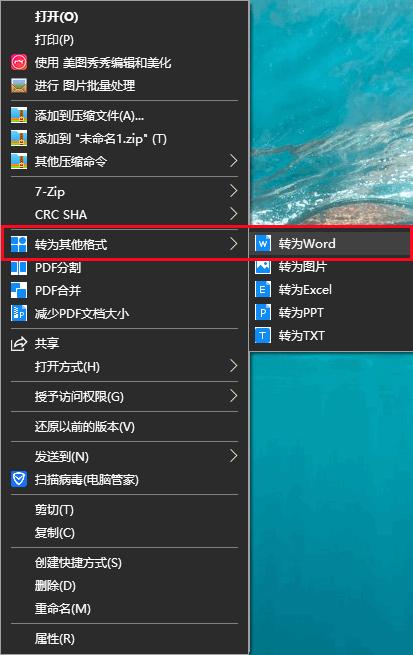Select 添加到 "未命名1.zip" (T) entry

point(125,138)
